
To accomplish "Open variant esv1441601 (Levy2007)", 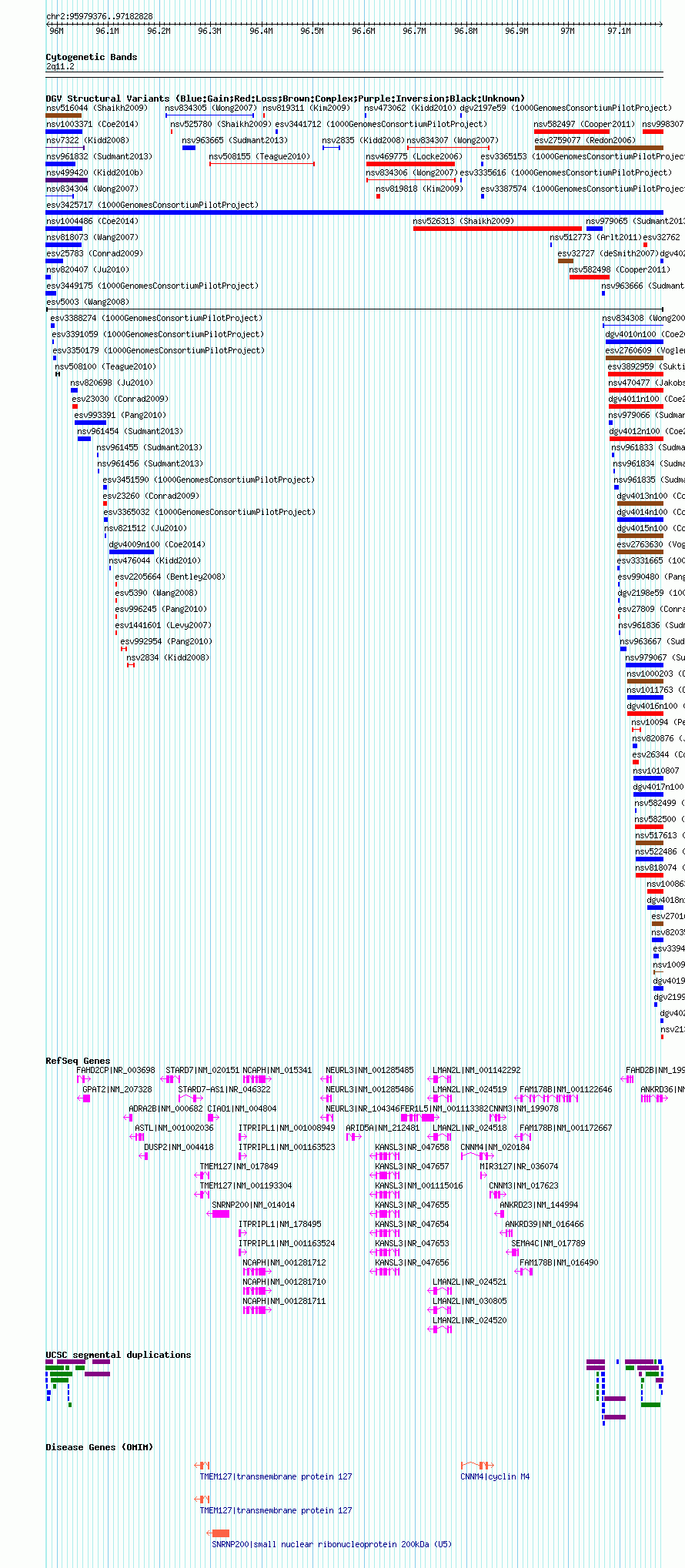I will [x=163, y=625].
